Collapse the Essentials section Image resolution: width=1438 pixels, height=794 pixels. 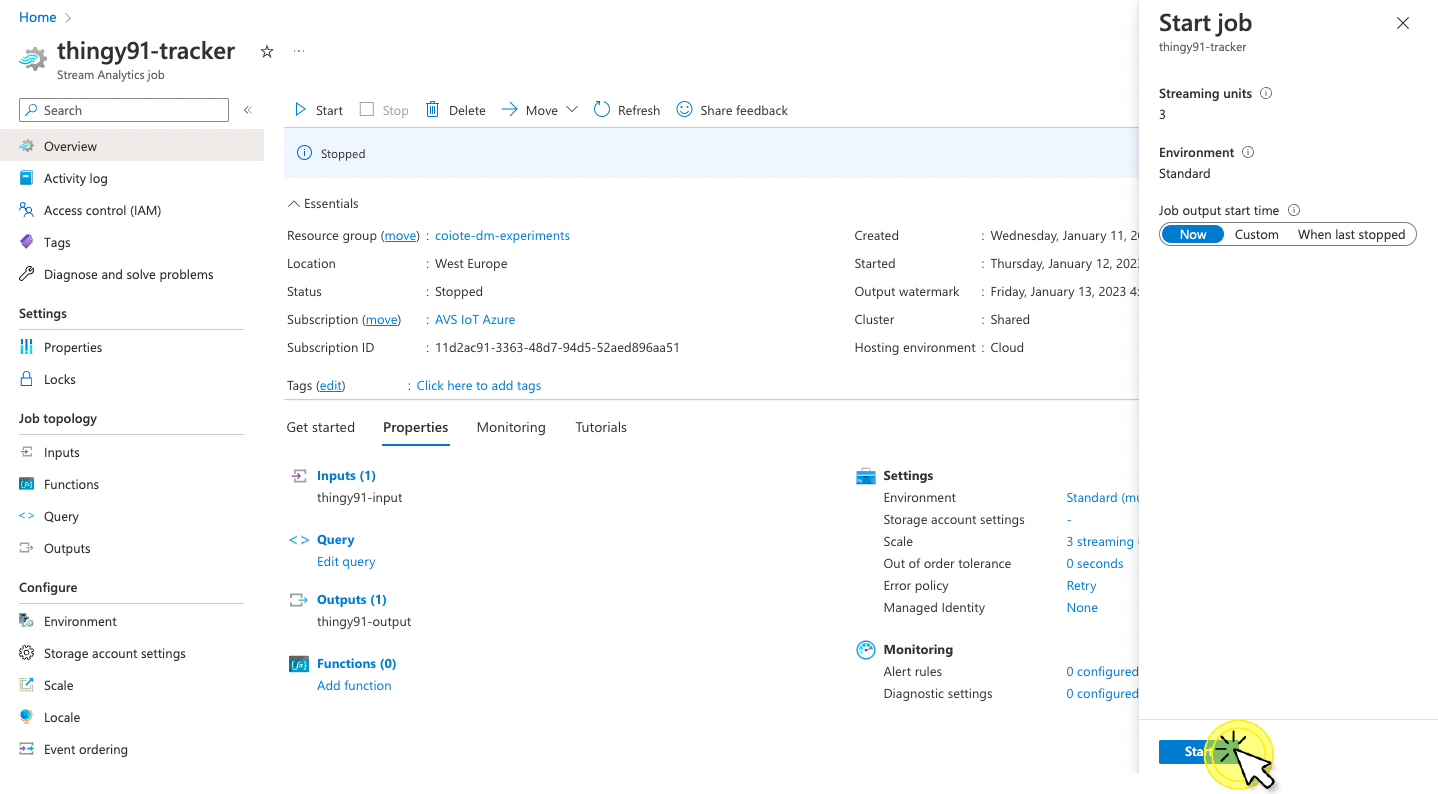click(x=323, y=203)
